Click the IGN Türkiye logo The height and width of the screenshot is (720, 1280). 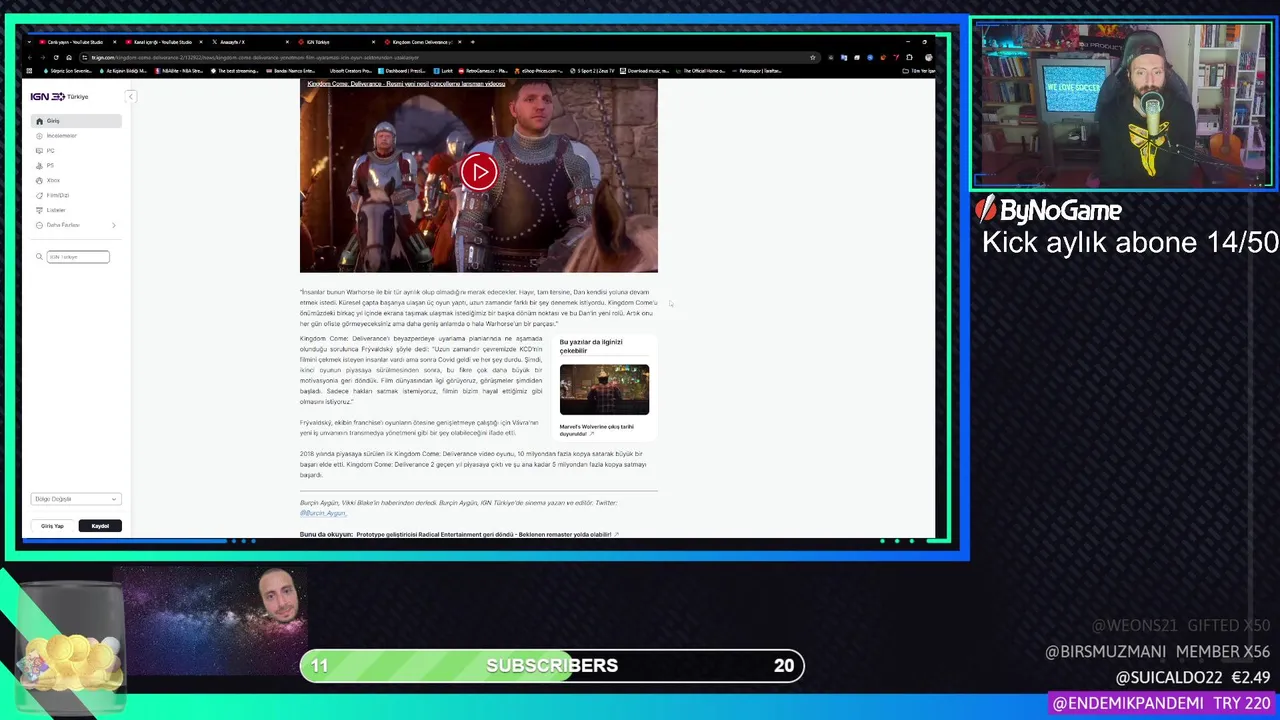tap(59, 96)
